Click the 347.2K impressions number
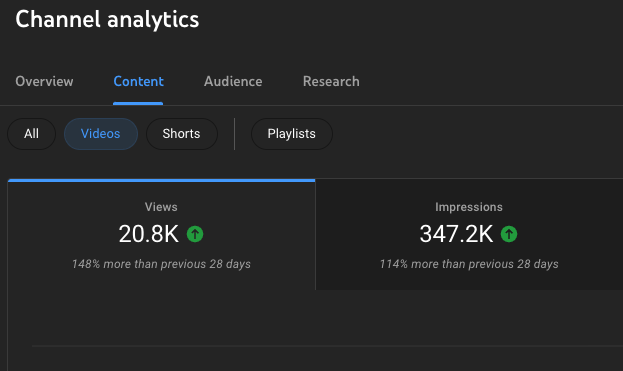Viewport: 623px width, 371px height. click(x=456, y=234)
